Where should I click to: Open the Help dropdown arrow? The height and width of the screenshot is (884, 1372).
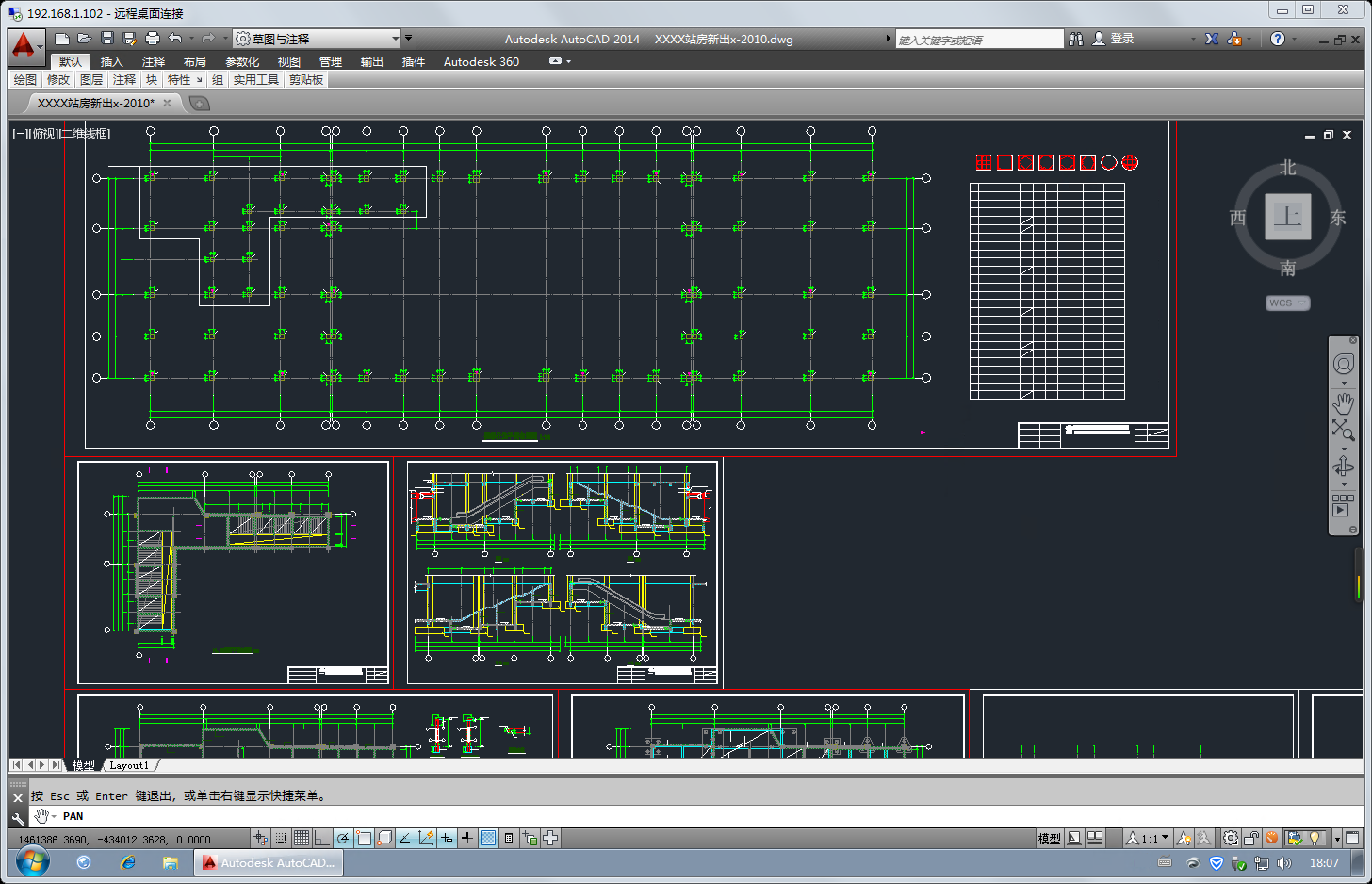pos(1294,39)
